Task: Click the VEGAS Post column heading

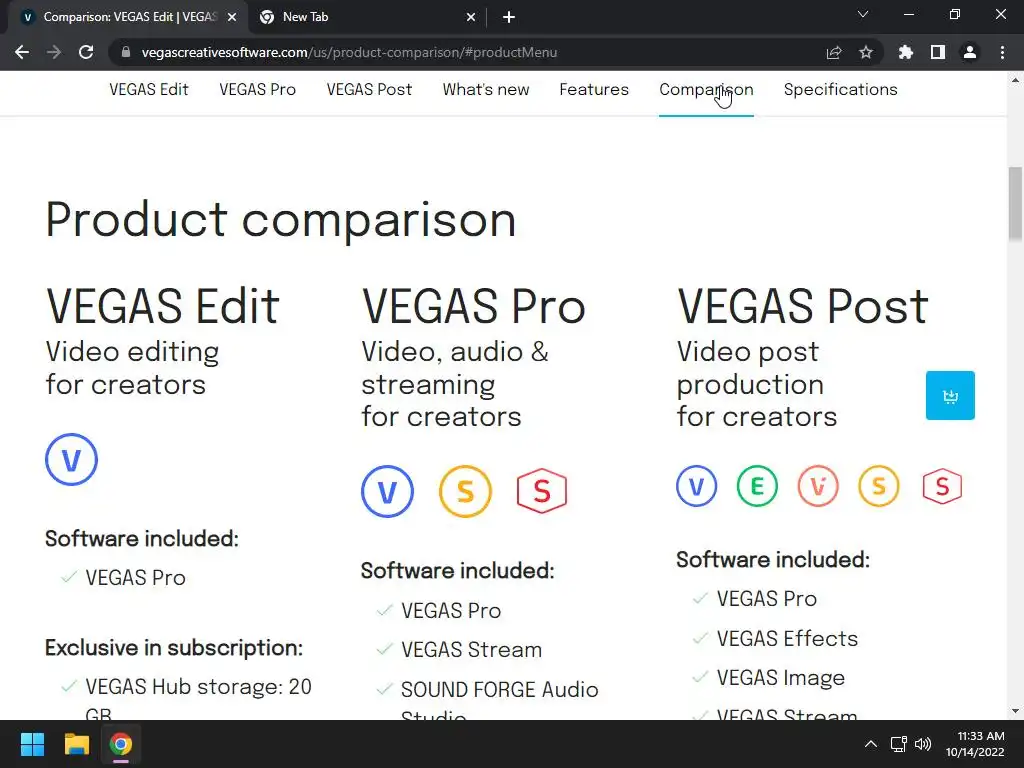Action: [x=803, y=306]
